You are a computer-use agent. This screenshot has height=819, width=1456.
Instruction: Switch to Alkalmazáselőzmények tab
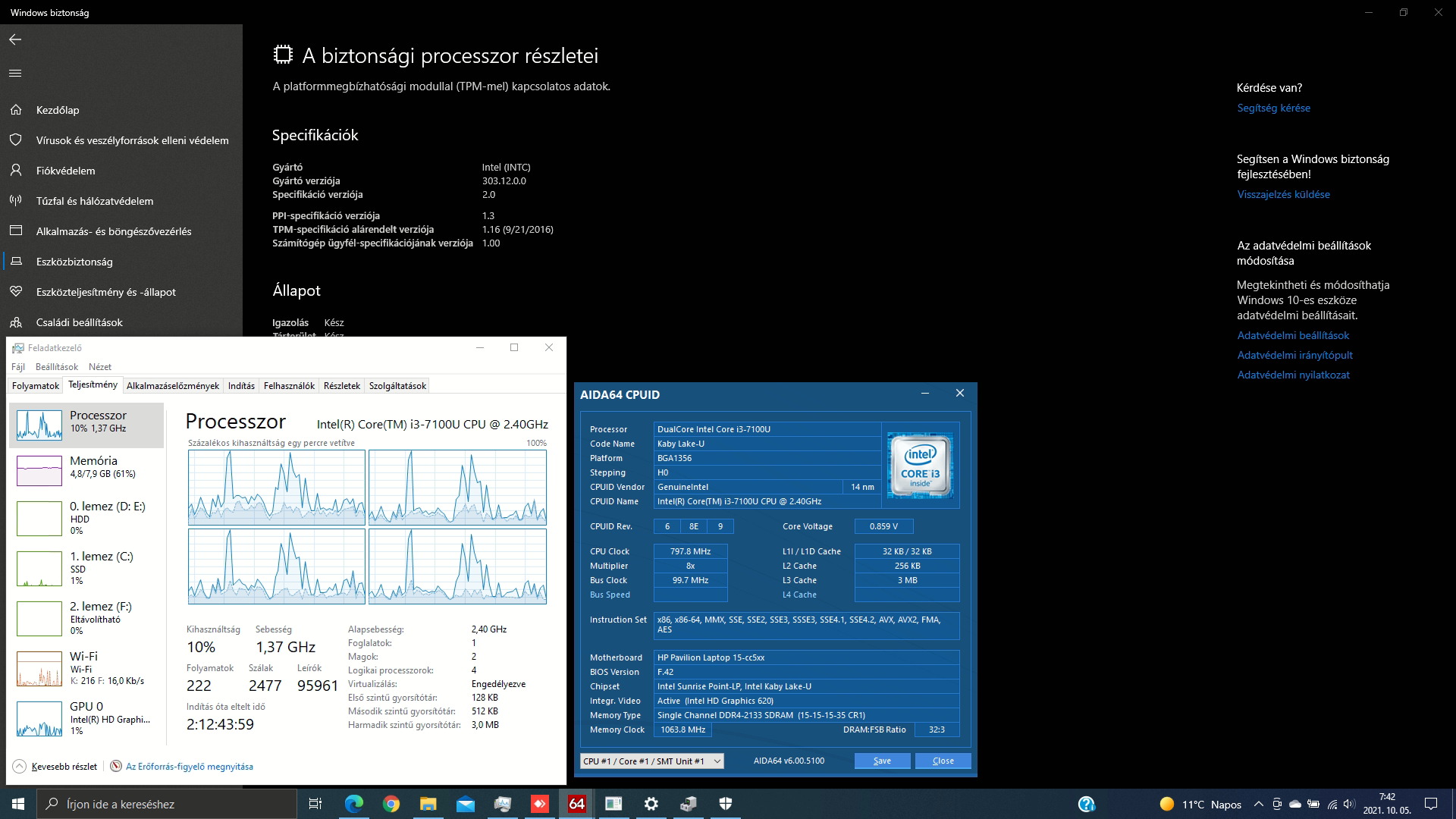coord(173,386)
